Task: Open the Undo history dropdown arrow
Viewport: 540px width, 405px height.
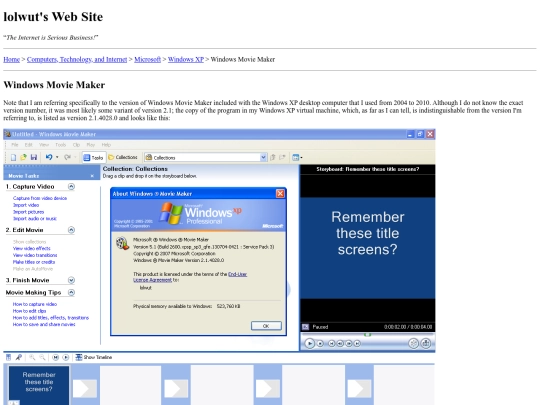Action: click(57, 157)
